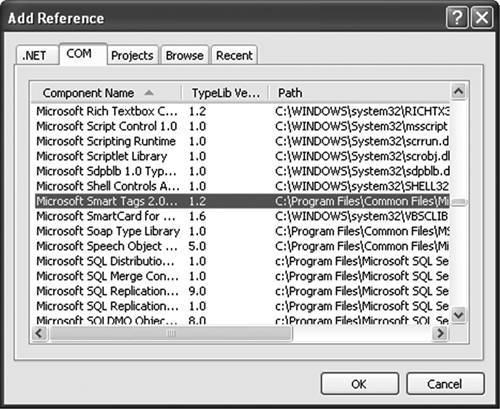
Task: Open the Recent tab
Action: pos(234,55)
